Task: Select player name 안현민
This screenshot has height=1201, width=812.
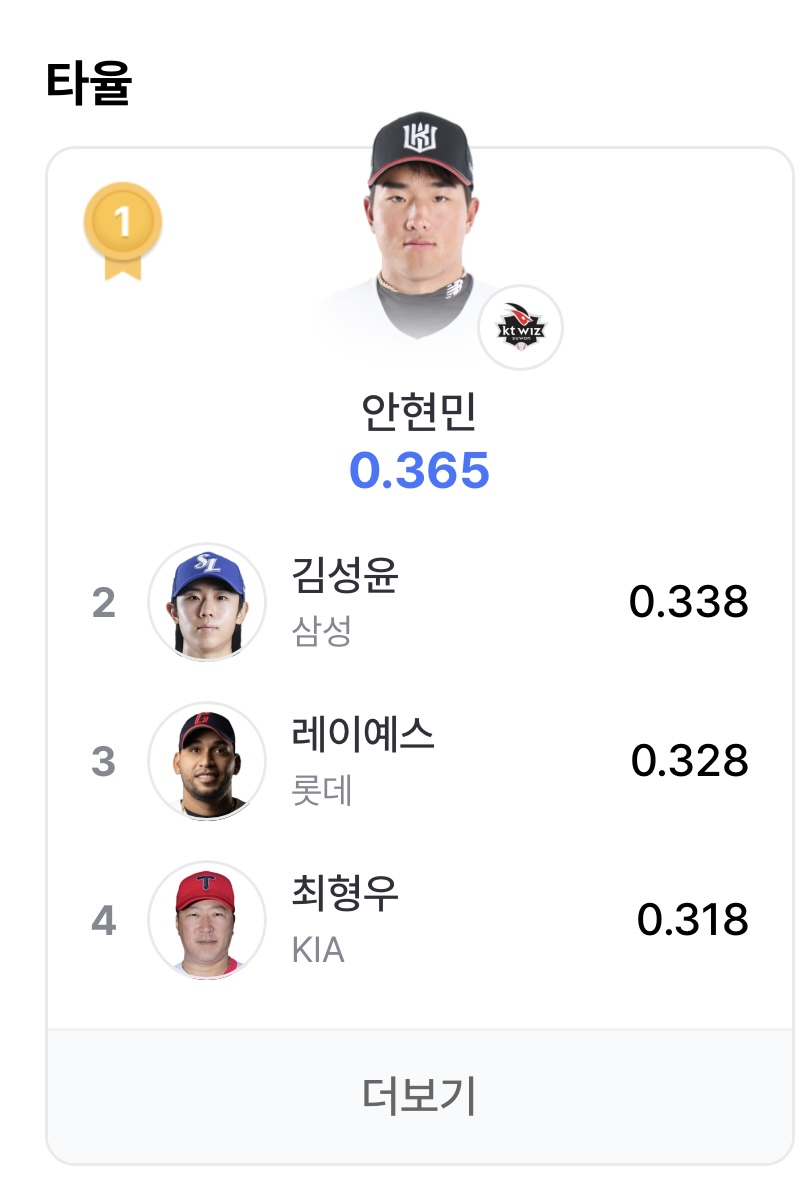Action: pyautogui.click(x=419, y=411)
